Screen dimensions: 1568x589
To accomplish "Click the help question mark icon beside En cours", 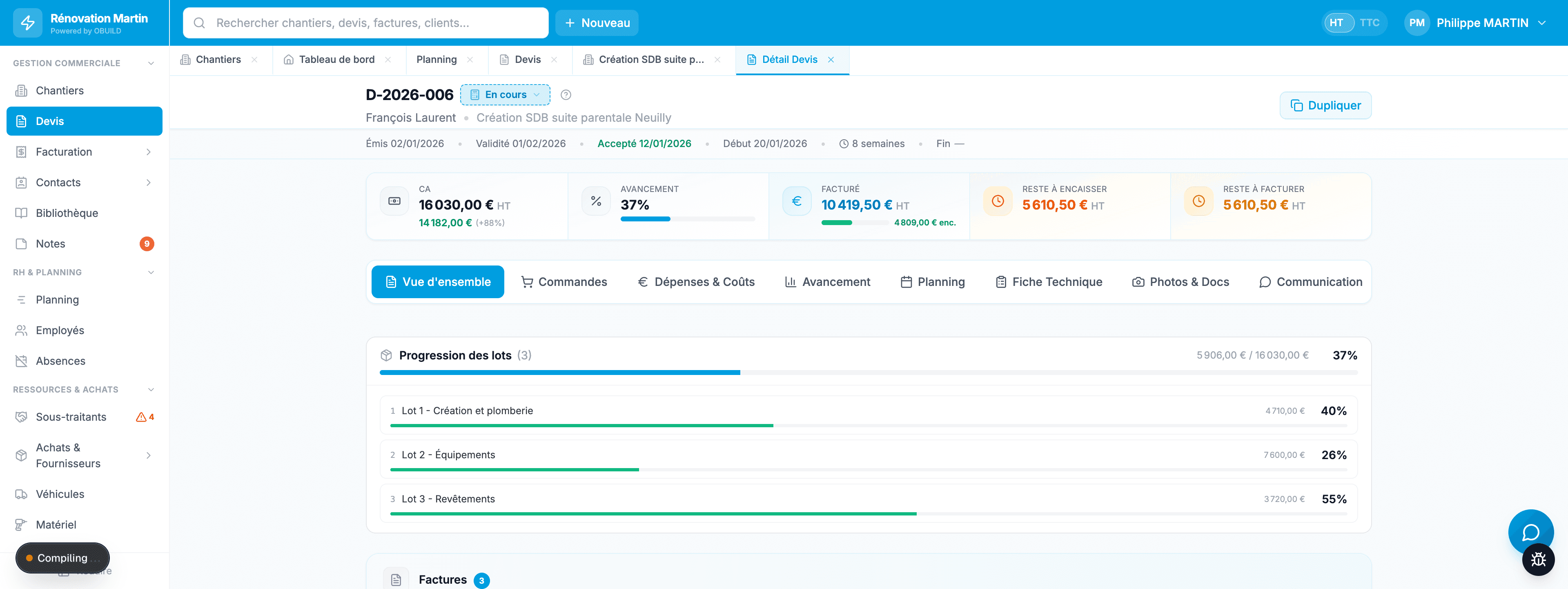I will pos(566,95).
